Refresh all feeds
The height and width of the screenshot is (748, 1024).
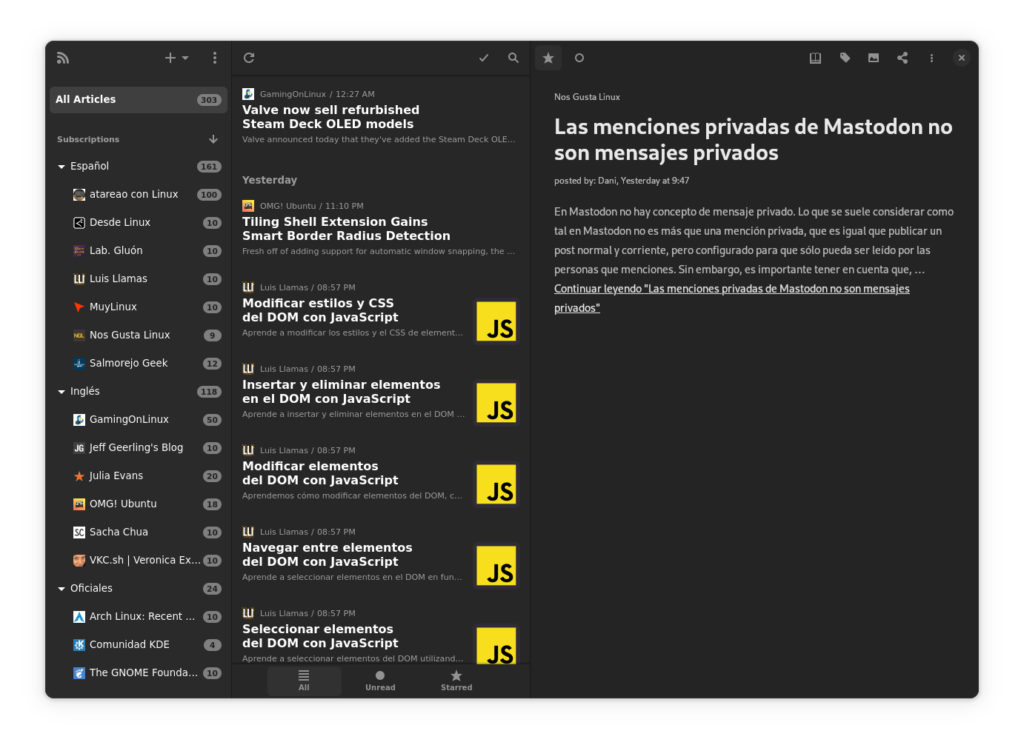click(x=248, y=58)
